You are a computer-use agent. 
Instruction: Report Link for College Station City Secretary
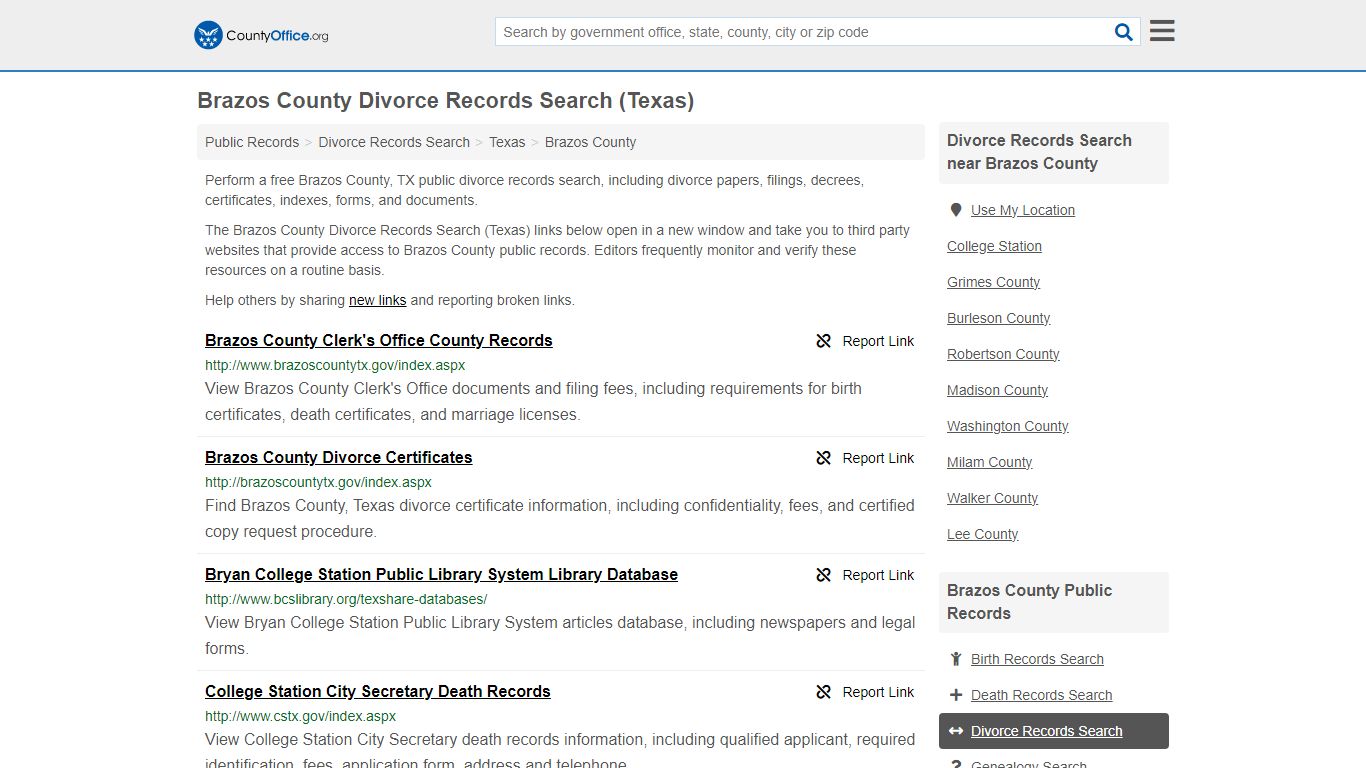pyautogui.click(x=878, y=692)
